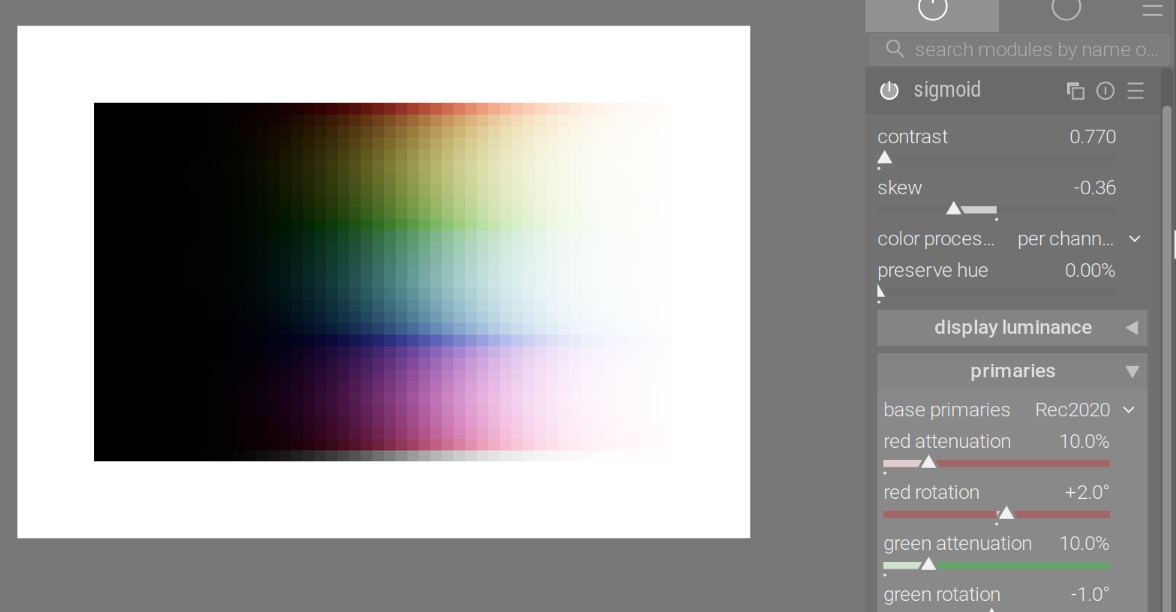
Task: Click the contrast slider
Action: pyautogui.click(x=996, y=158)
